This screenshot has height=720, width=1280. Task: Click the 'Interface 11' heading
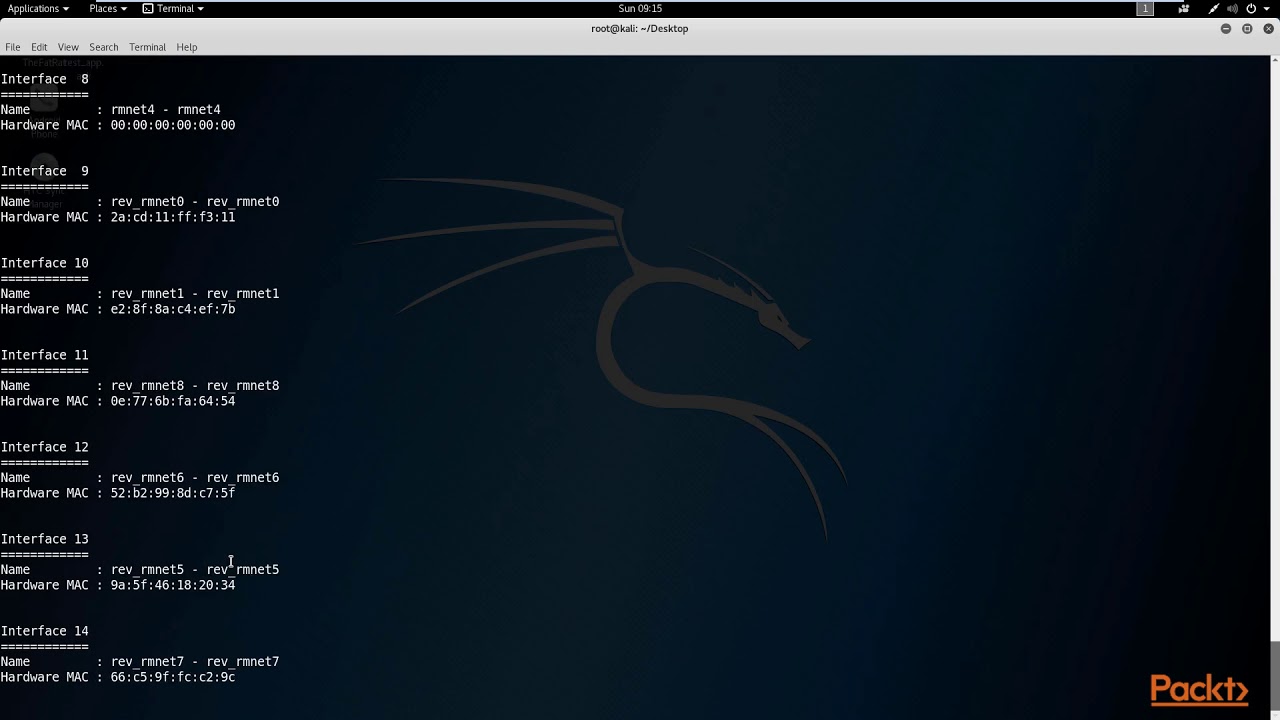45,355
